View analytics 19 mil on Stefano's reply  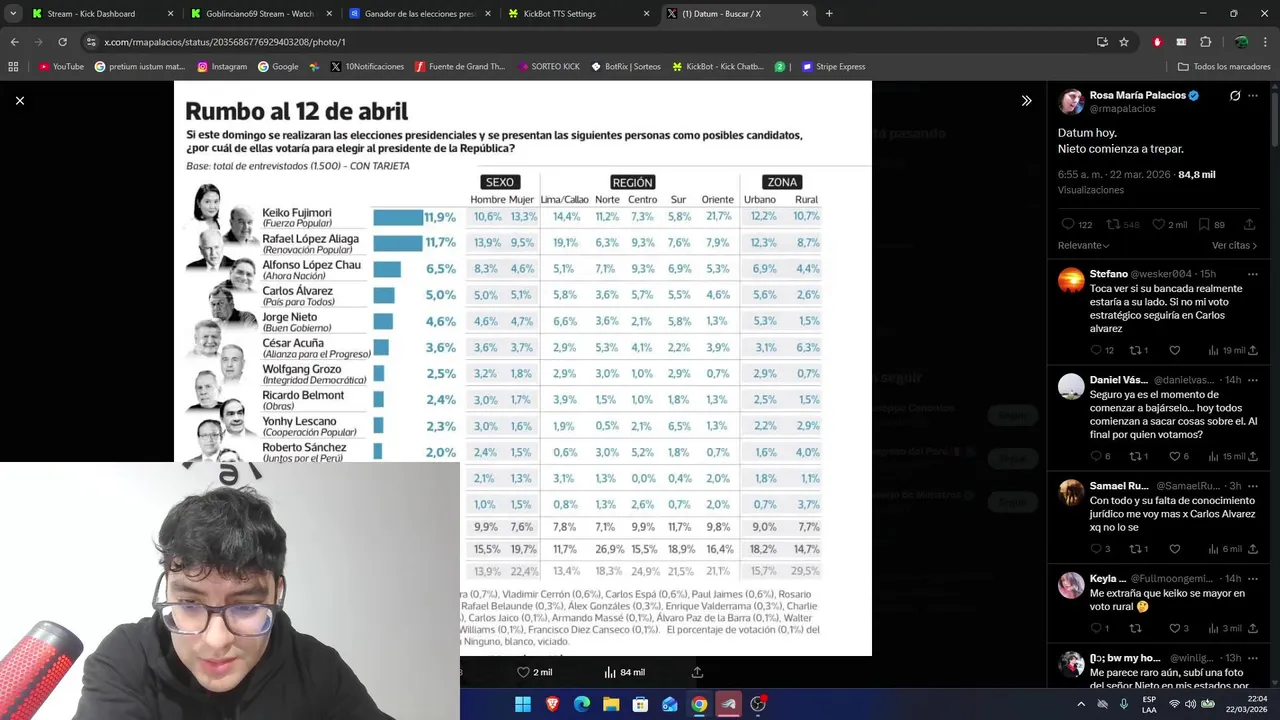pos(1226,350)
